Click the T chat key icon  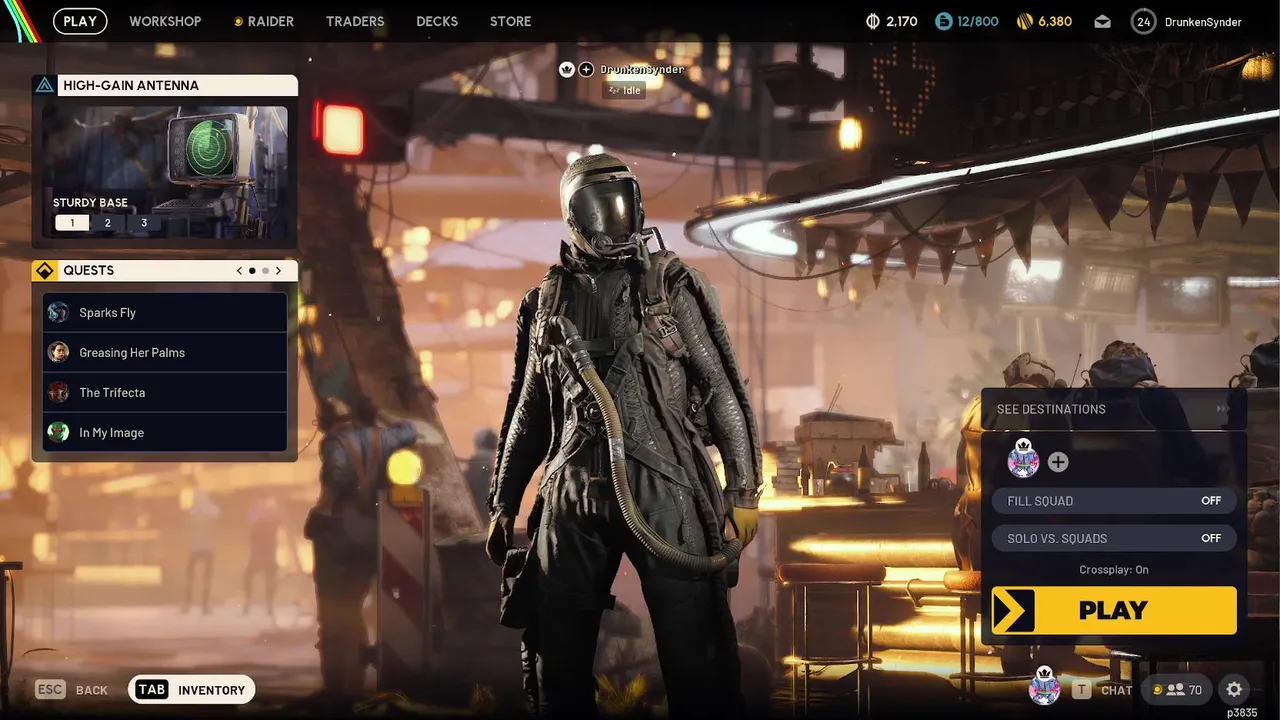1081,690
